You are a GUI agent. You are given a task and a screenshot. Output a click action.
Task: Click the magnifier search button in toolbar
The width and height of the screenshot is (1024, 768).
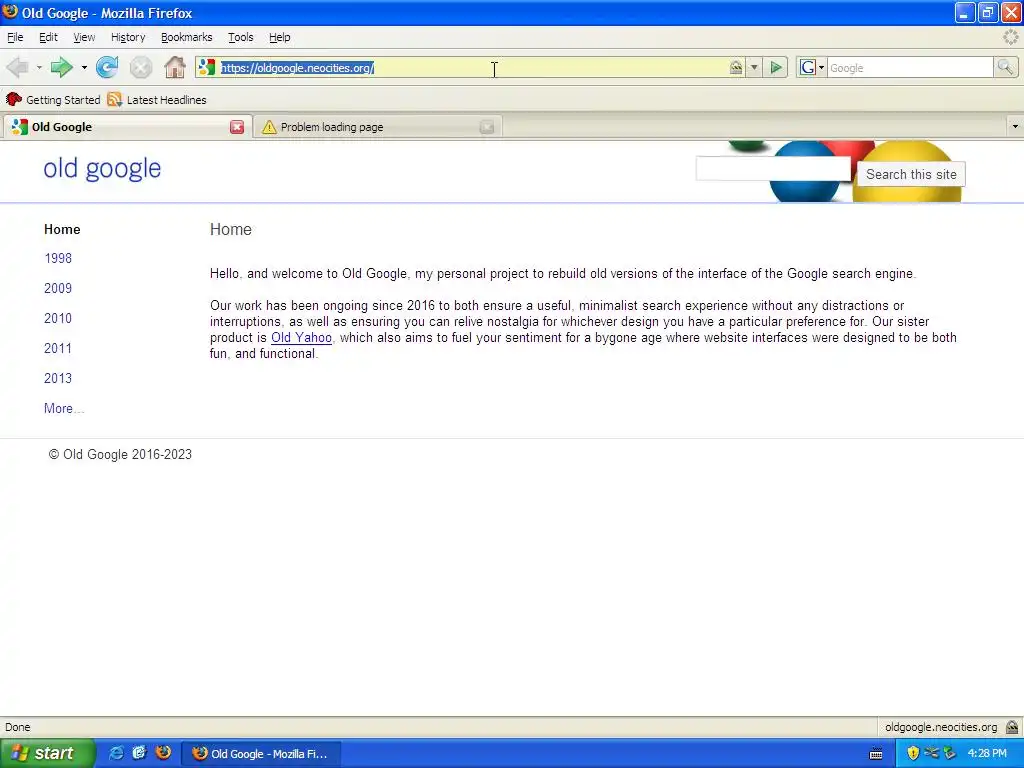1005,67
